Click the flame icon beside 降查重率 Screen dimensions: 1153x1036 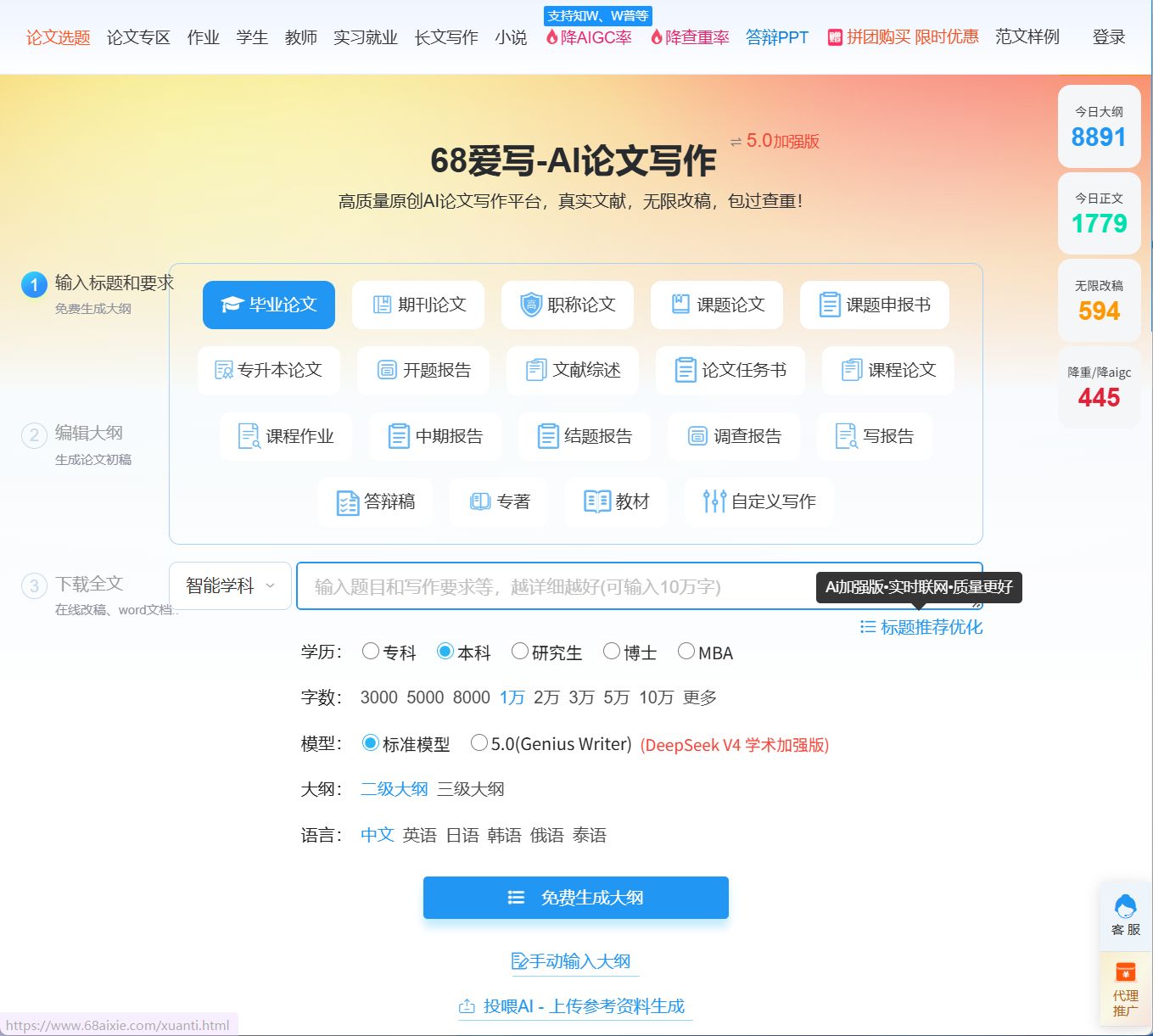[656, 37]
